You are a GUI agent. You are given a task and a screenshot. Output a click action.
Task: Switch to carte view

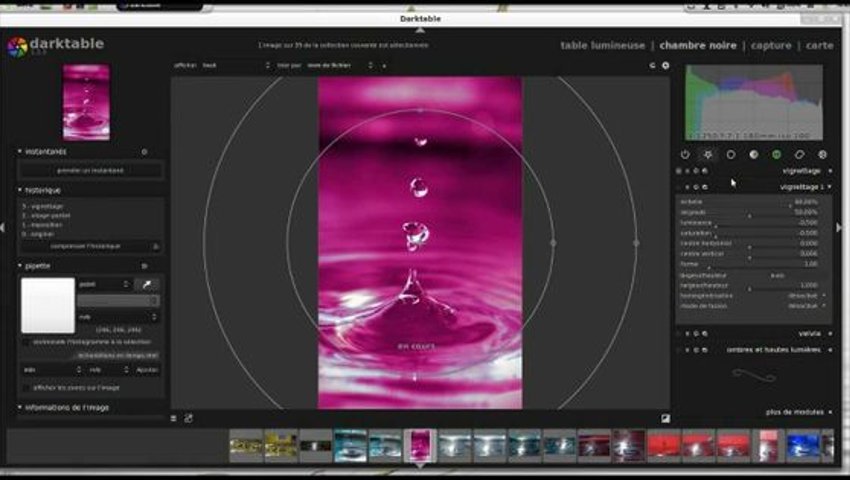click(819, 46)
